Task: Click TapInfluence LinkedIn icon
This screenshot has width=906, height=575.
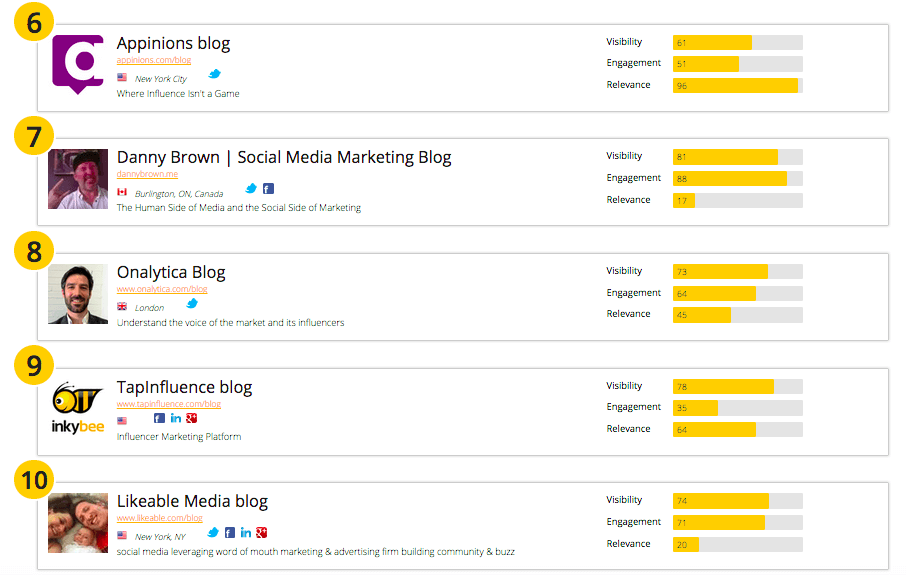Action: tap(176, 418)
